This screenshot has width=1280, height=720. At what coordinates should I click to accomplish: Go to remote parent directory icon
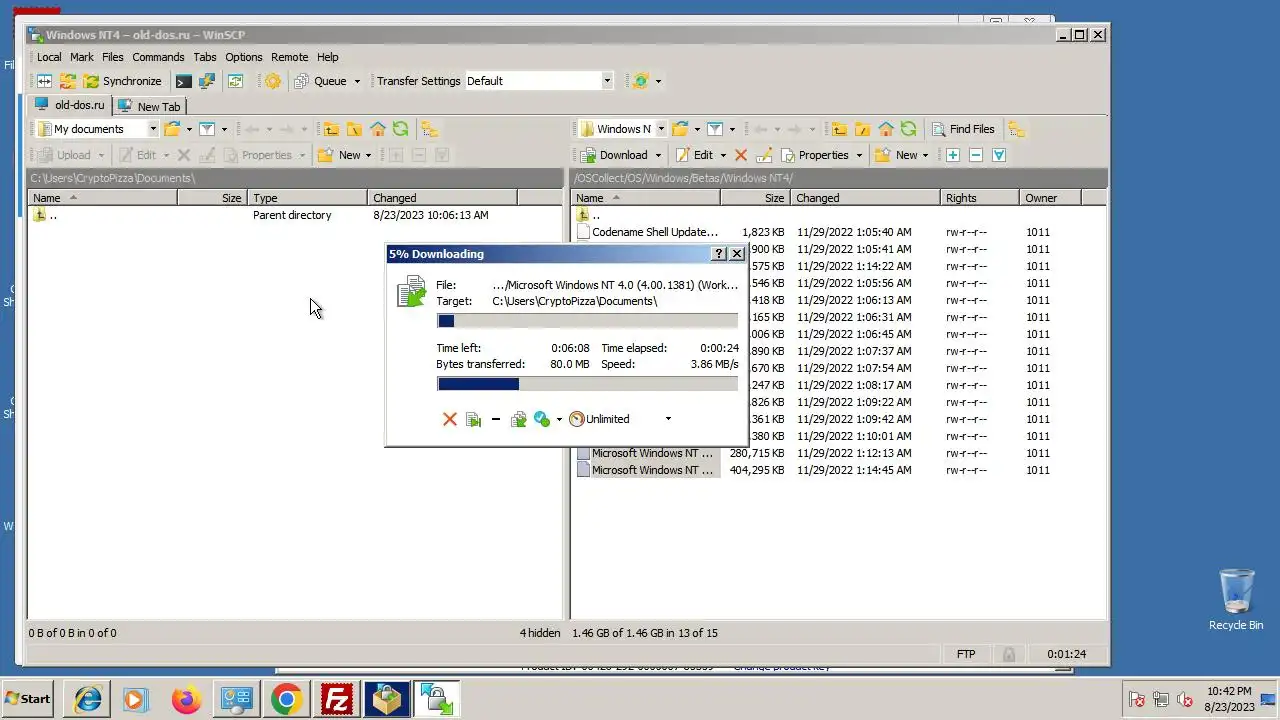(x=839, y=129)
